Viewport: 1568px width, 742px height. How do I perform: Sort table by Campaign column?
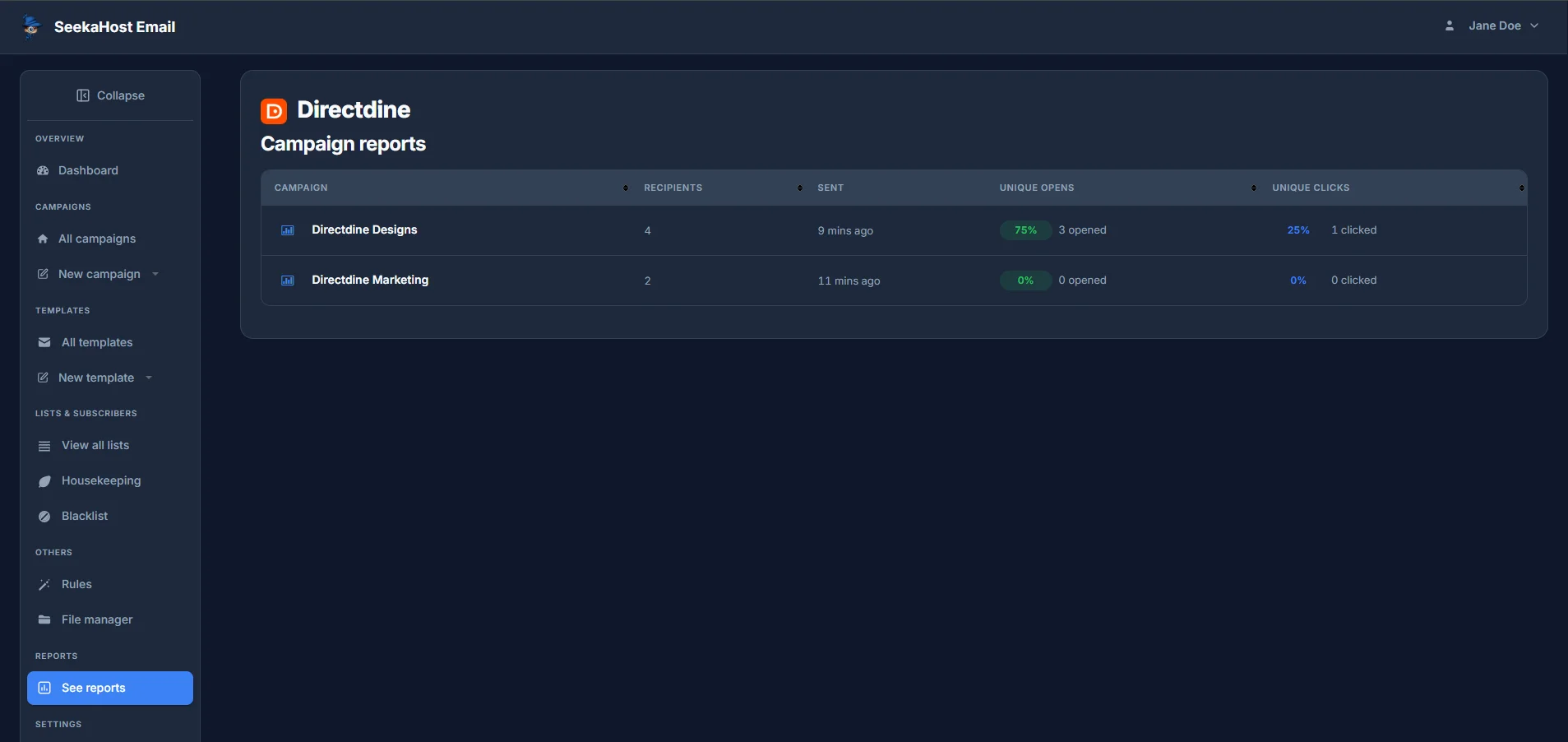tap(626, 188)
